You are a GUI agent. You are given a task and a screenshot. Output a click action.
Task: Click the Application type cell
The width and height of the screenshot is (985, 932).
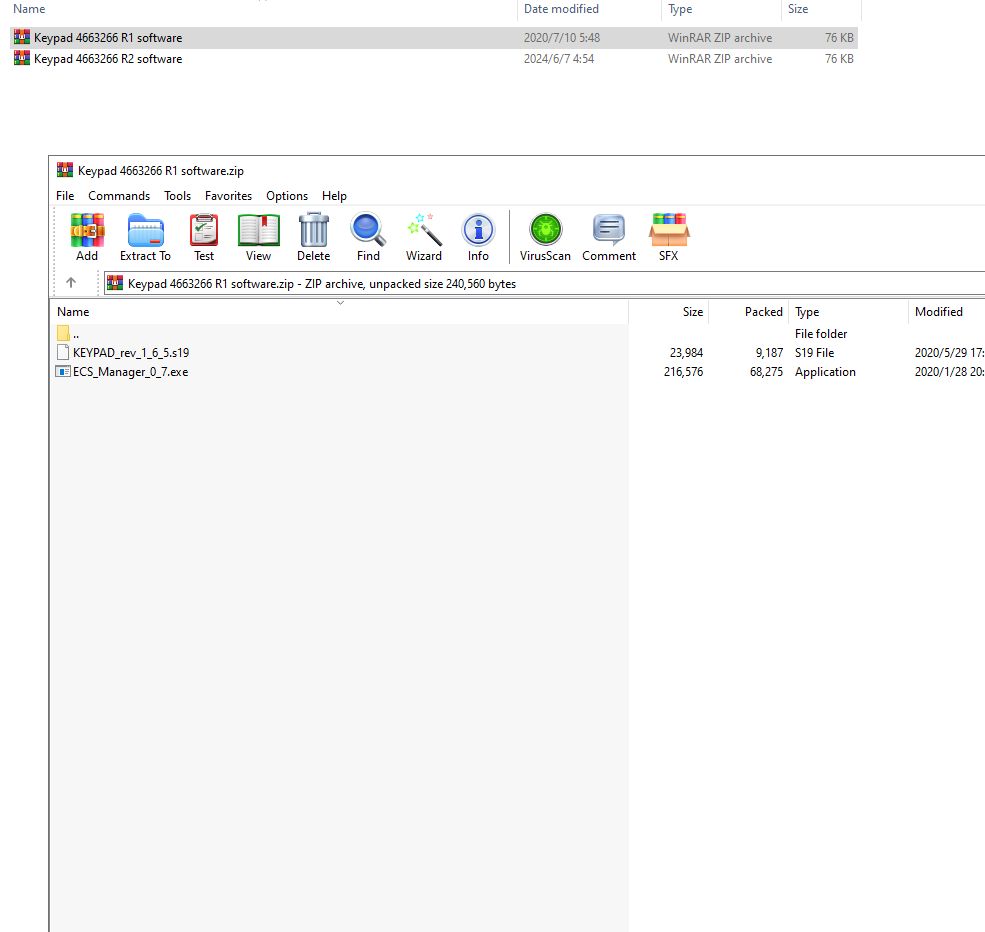(x=825, y=372)
